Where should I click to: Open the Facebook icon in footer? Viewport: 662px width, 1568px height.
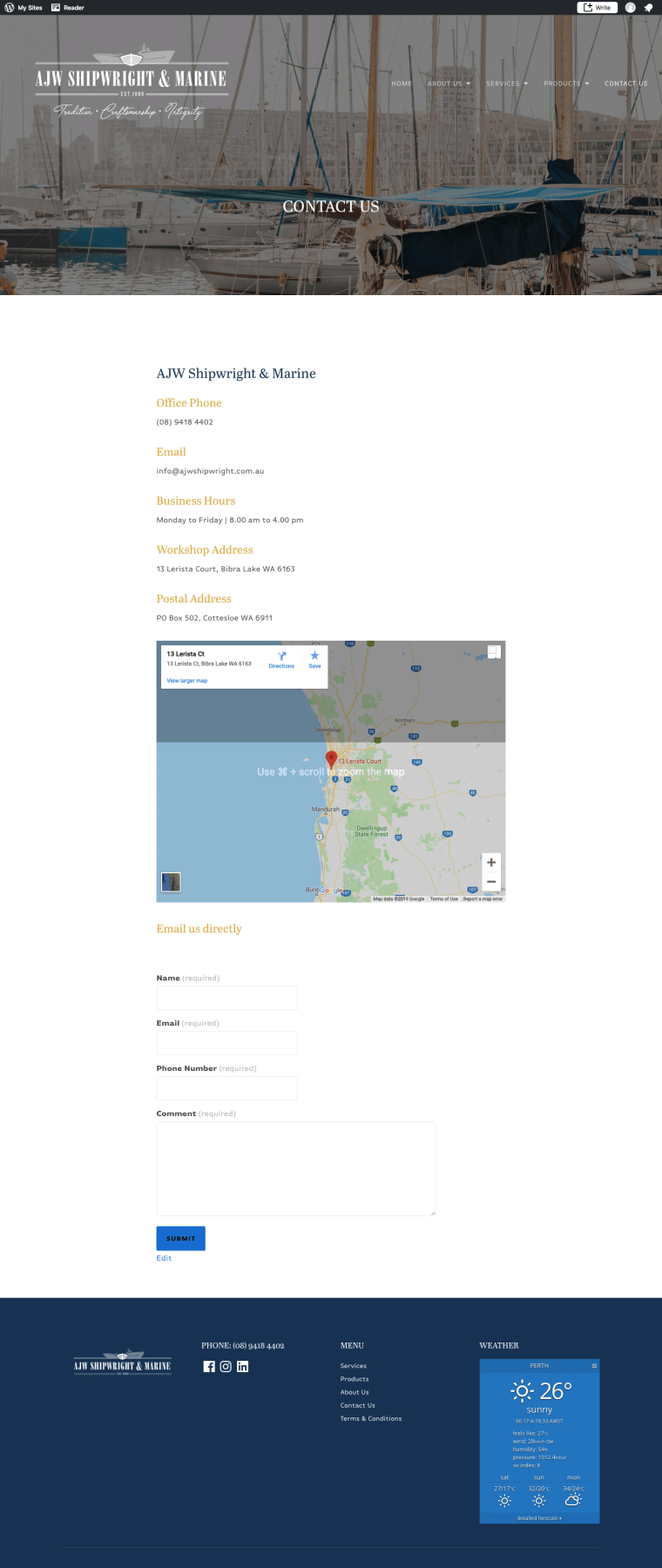coord(209,1366)
